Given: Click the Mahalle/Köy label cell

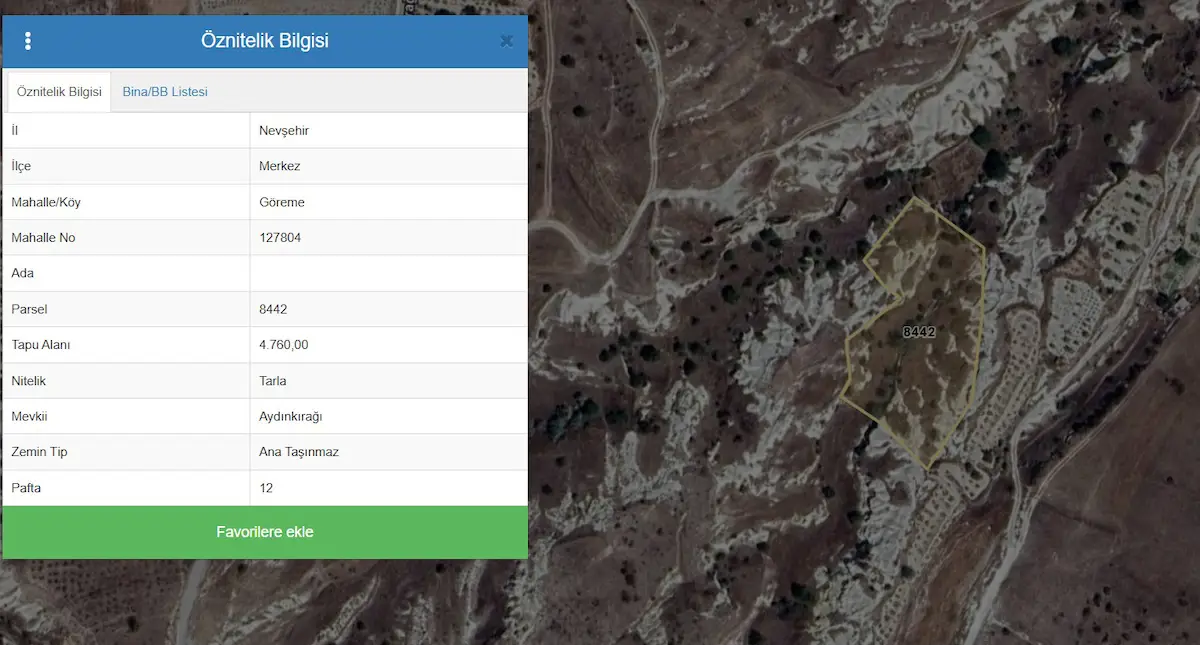Looking at the screenshot, I should coord(126,202).
